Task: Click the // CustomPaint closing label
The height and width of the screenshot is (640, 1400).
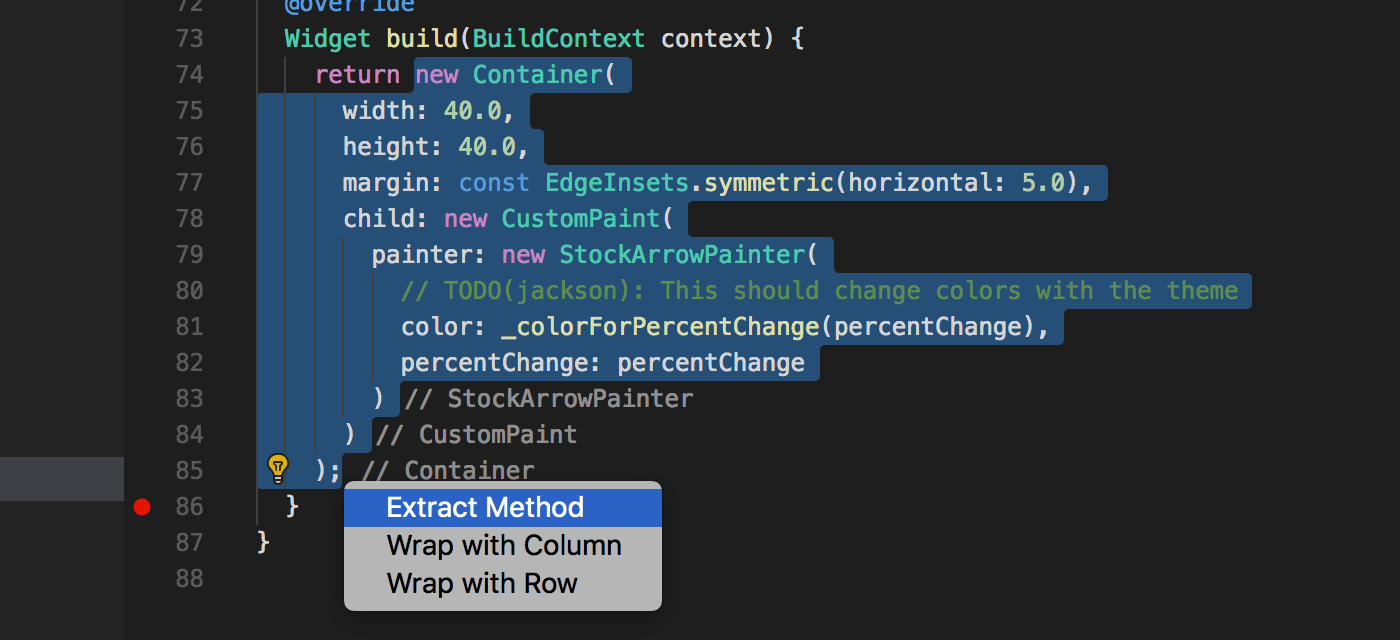Action: pos(478,435)
